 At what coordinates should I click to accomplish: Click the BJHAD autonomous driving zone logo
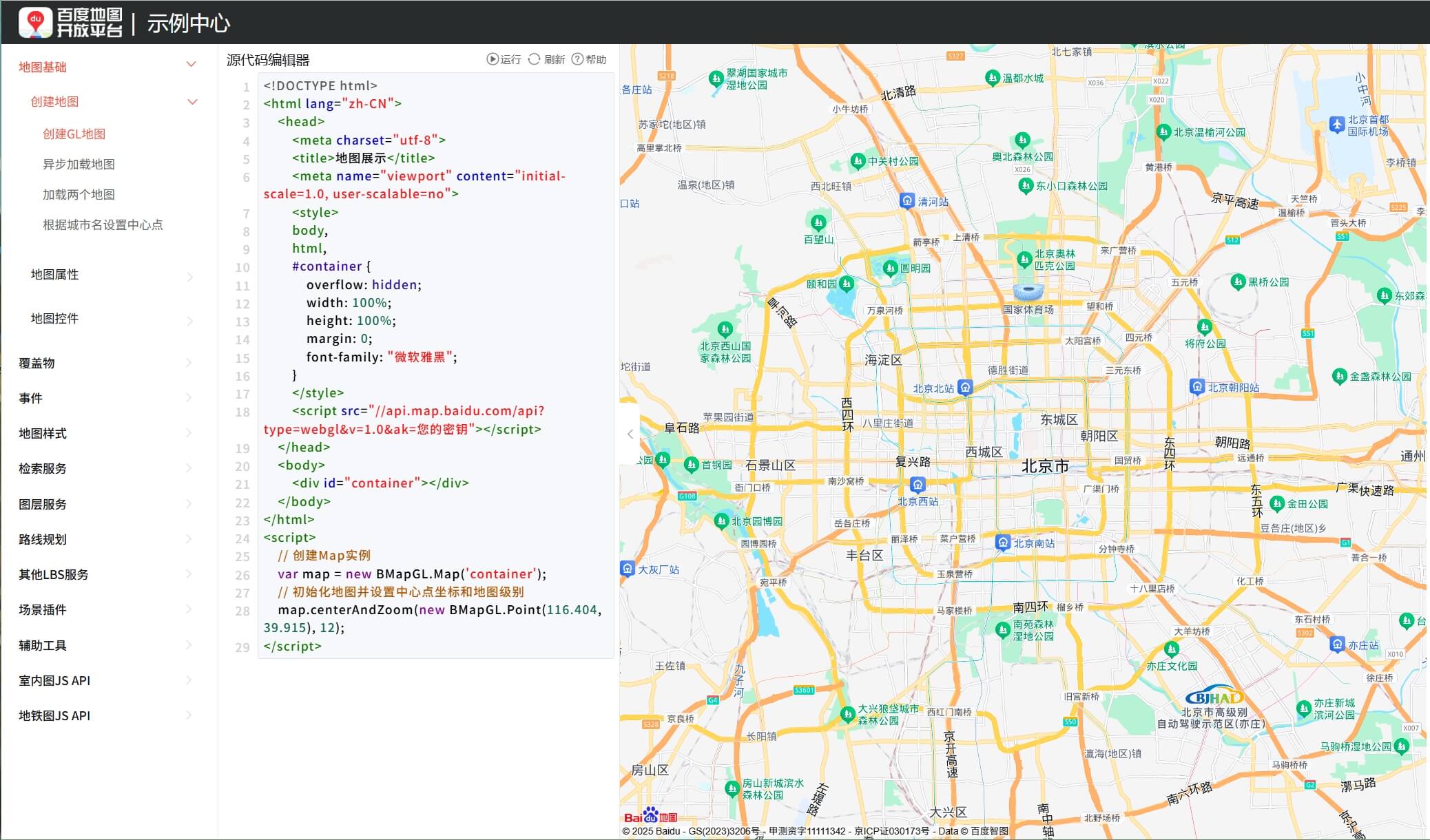1214,696
